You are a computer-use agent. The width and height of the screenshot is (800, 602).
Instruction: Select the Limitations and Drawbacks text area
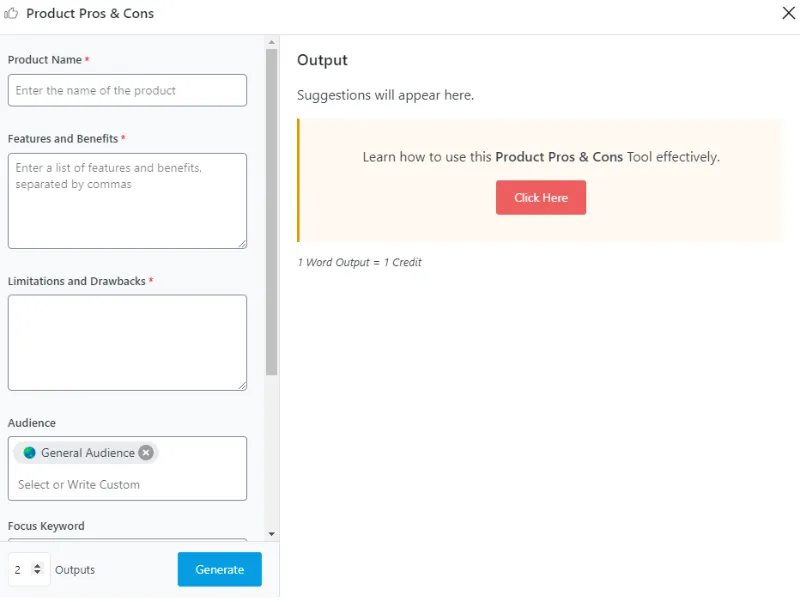click(127, 342)
